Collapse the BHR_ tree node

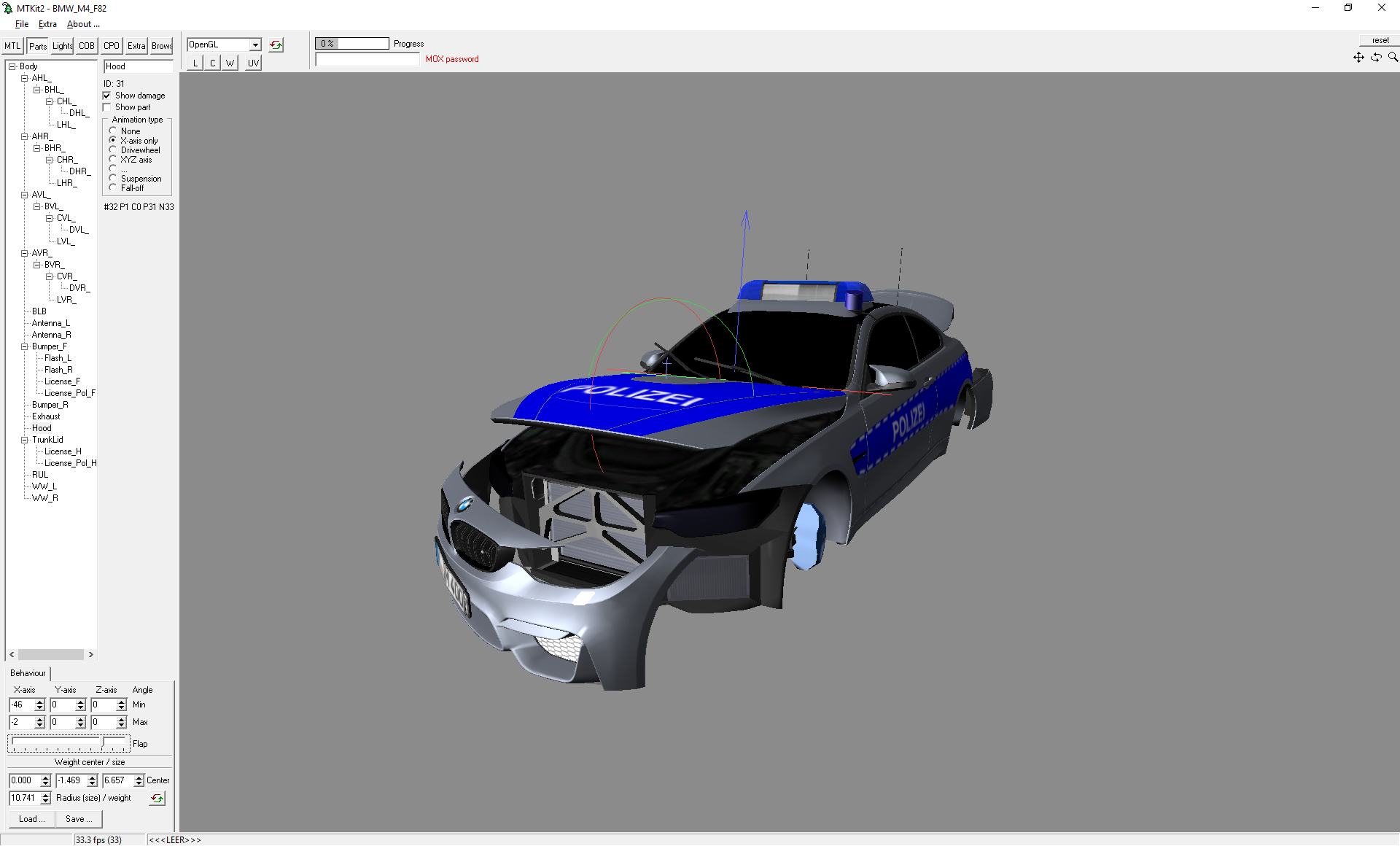point(36,148)
